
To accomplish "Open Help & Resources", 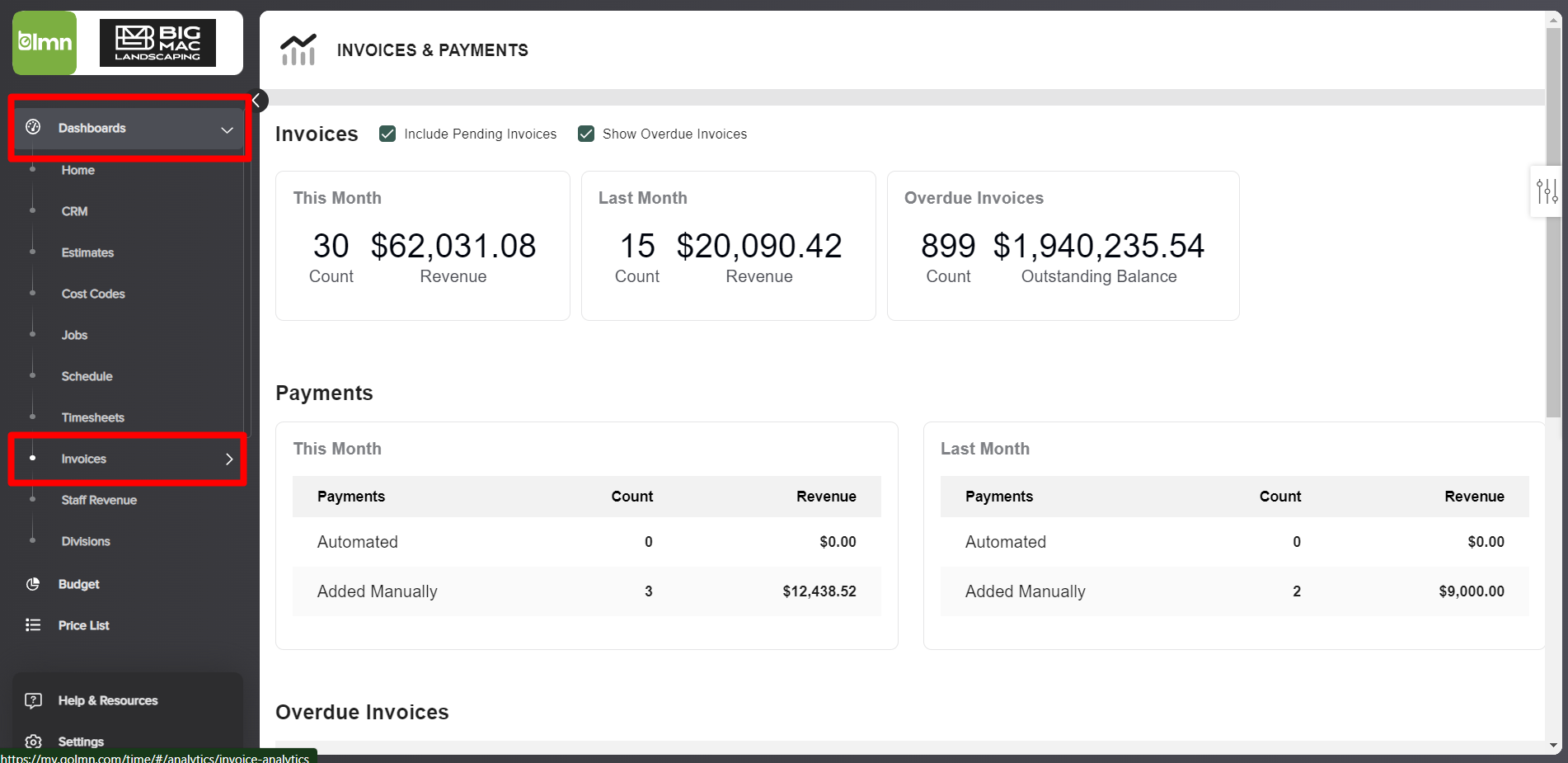I will 108,700.
